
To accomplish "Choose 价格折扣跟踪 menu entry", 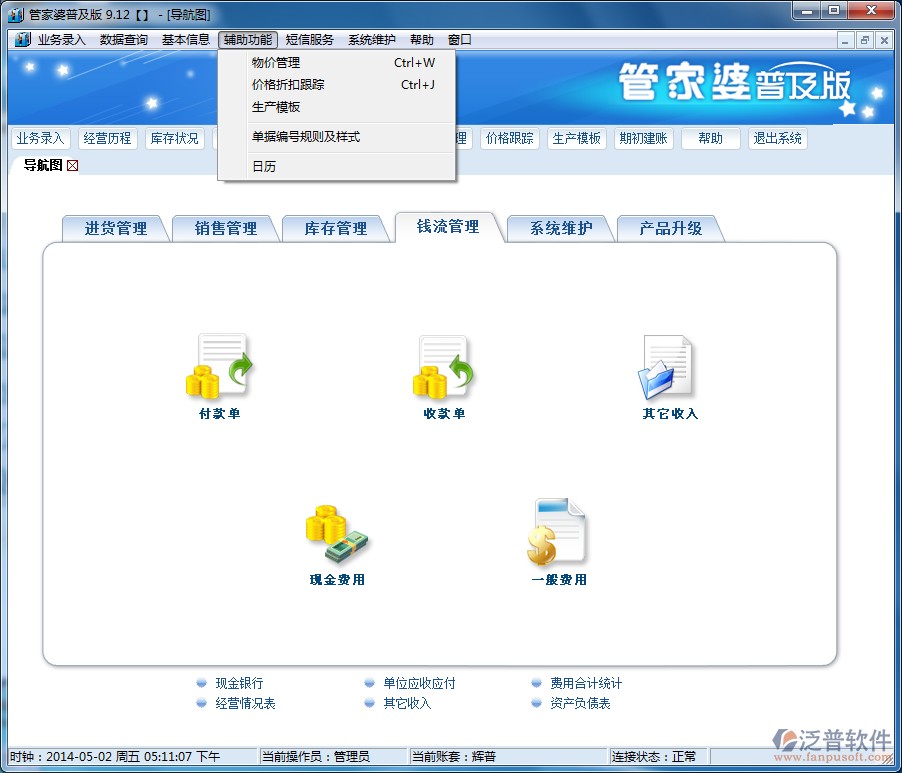I will tap(337, 85).
